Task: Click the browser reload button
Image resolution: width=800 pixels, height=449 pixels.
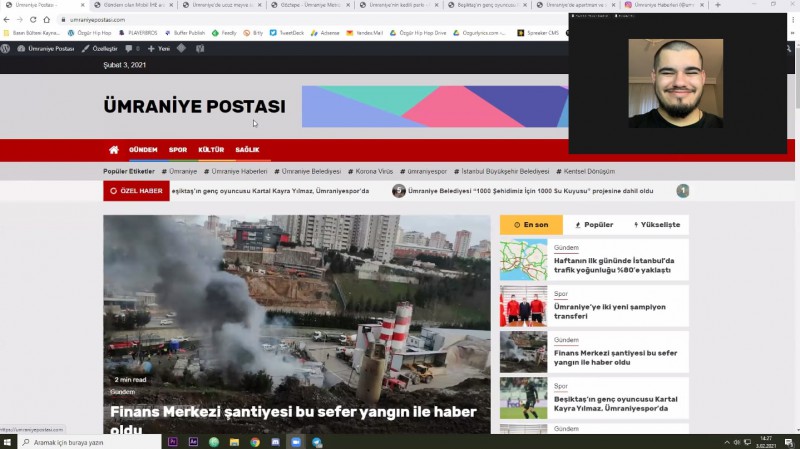Action: (33, 19)
